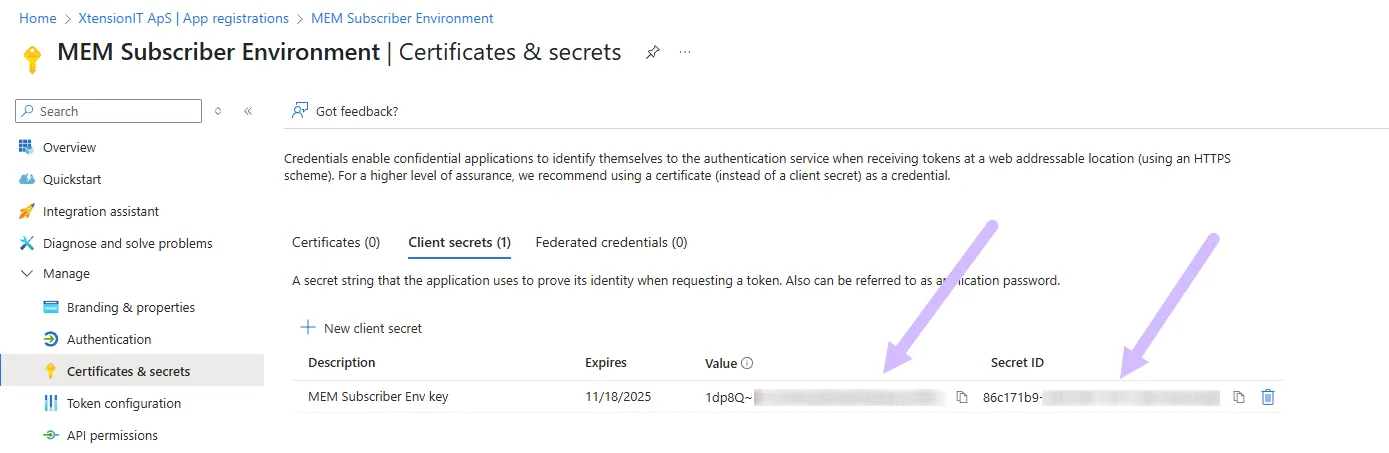Collapse the left navigation pane
This screenshot has width=1389, height=453.
[x=248, y=111]
